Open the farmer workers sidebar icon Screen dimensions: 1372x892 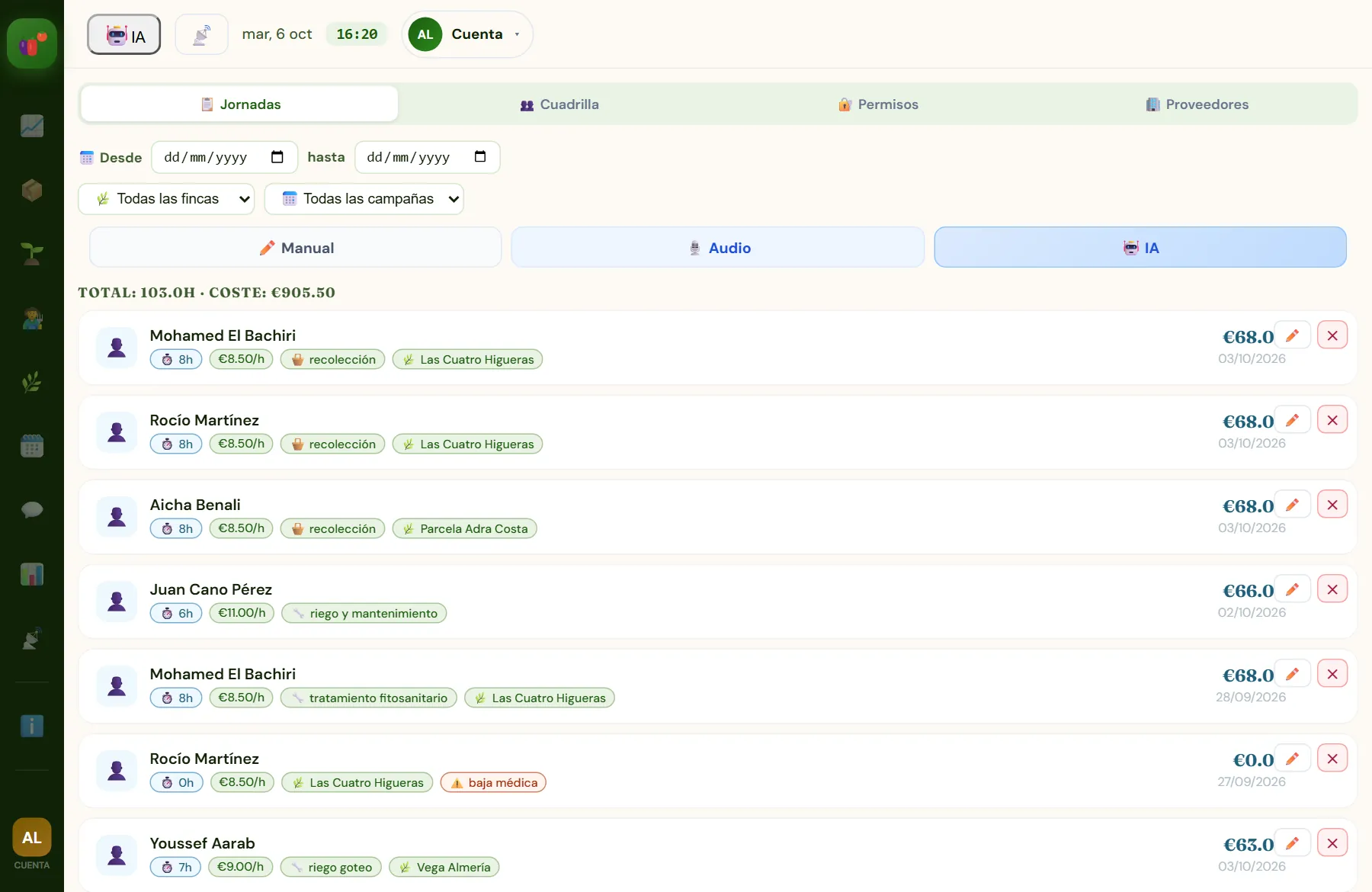tap(32, 318)
